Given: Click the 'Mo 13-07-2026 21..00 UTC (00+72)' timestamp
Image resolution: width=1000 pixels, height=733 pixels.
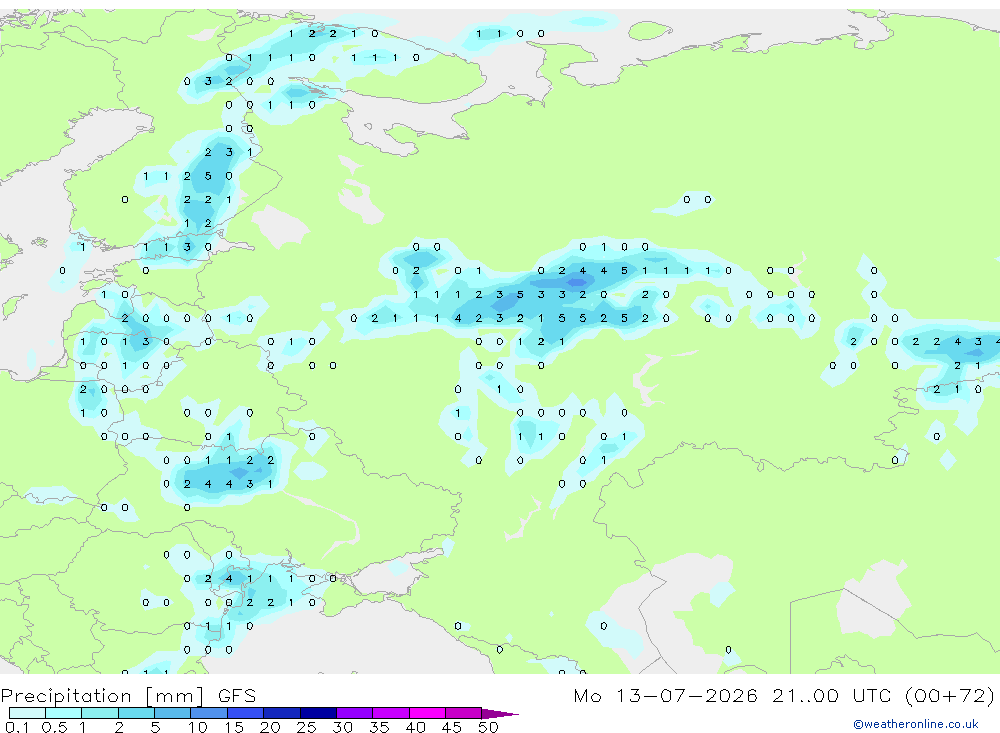Looking at the screenshot, I should pos(784,696).
